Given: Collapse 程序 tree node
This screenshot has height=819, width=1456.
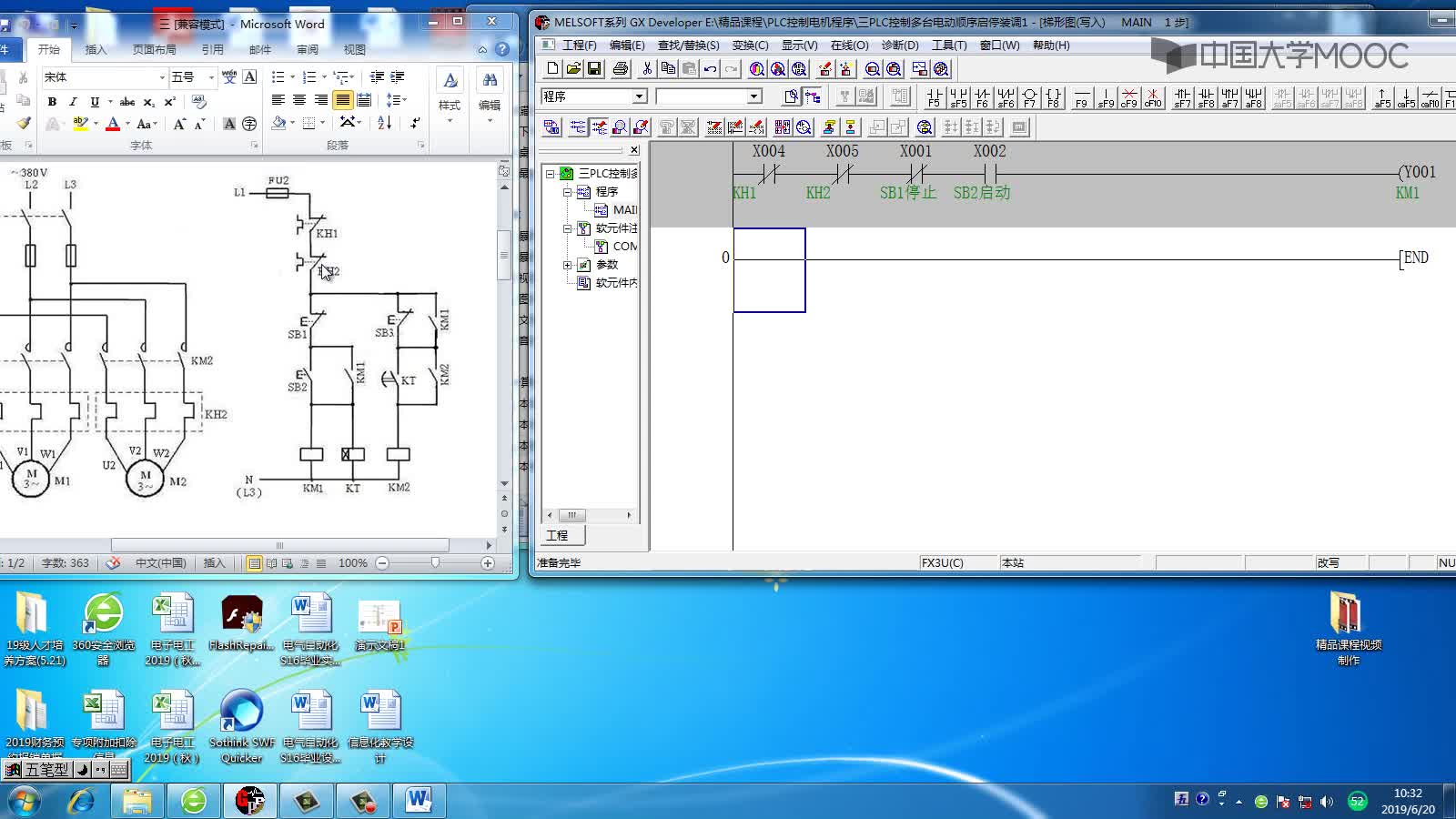Looking at the screenshot, I should tap(567, 192).
